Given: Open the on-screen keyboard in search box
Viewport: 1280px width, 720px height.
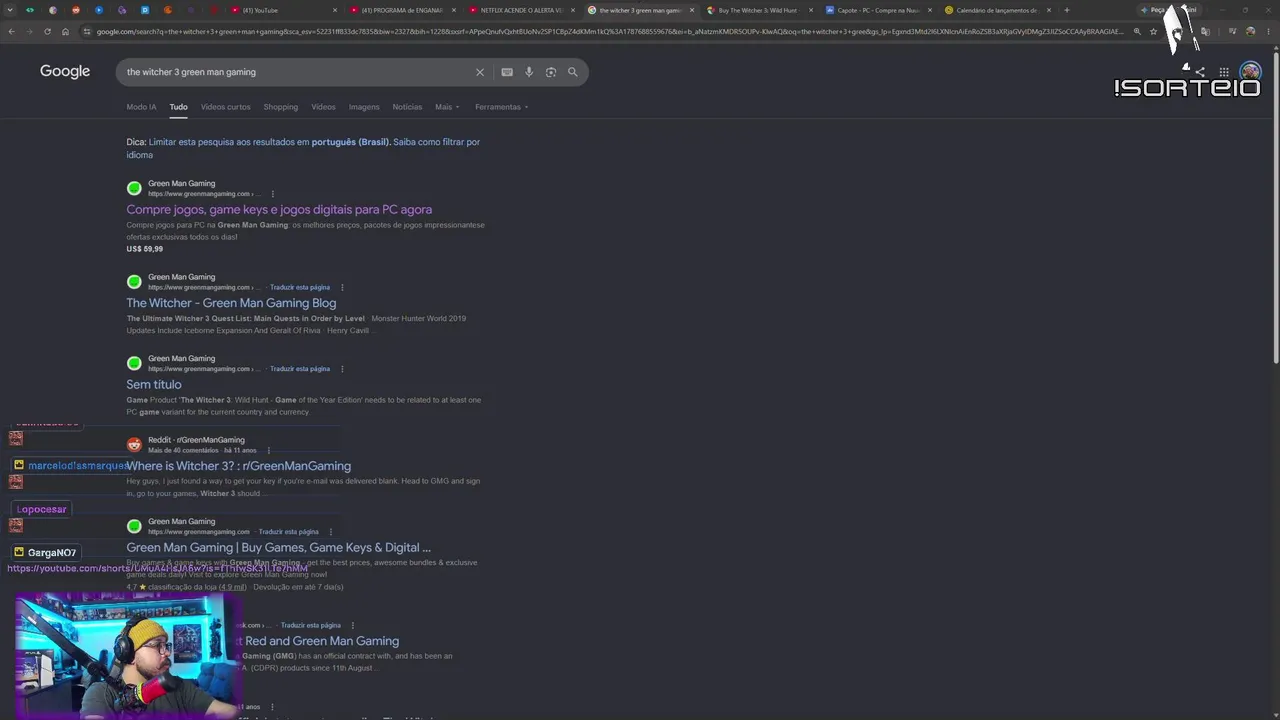Looking at the screenshot, I should click(x=507, y=72).
